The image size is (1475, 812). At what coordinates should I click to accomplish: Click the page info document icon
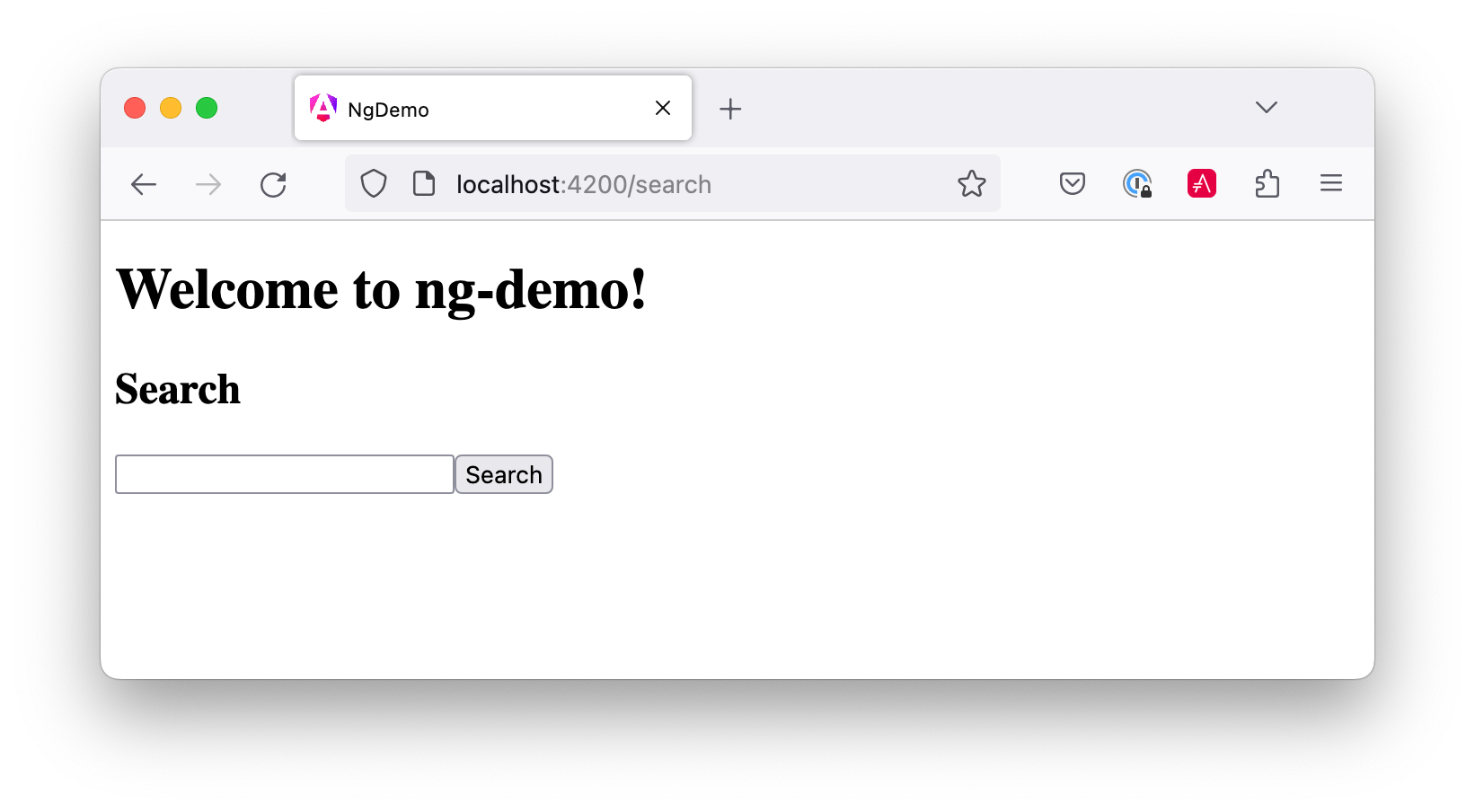[x=424, y=184]
